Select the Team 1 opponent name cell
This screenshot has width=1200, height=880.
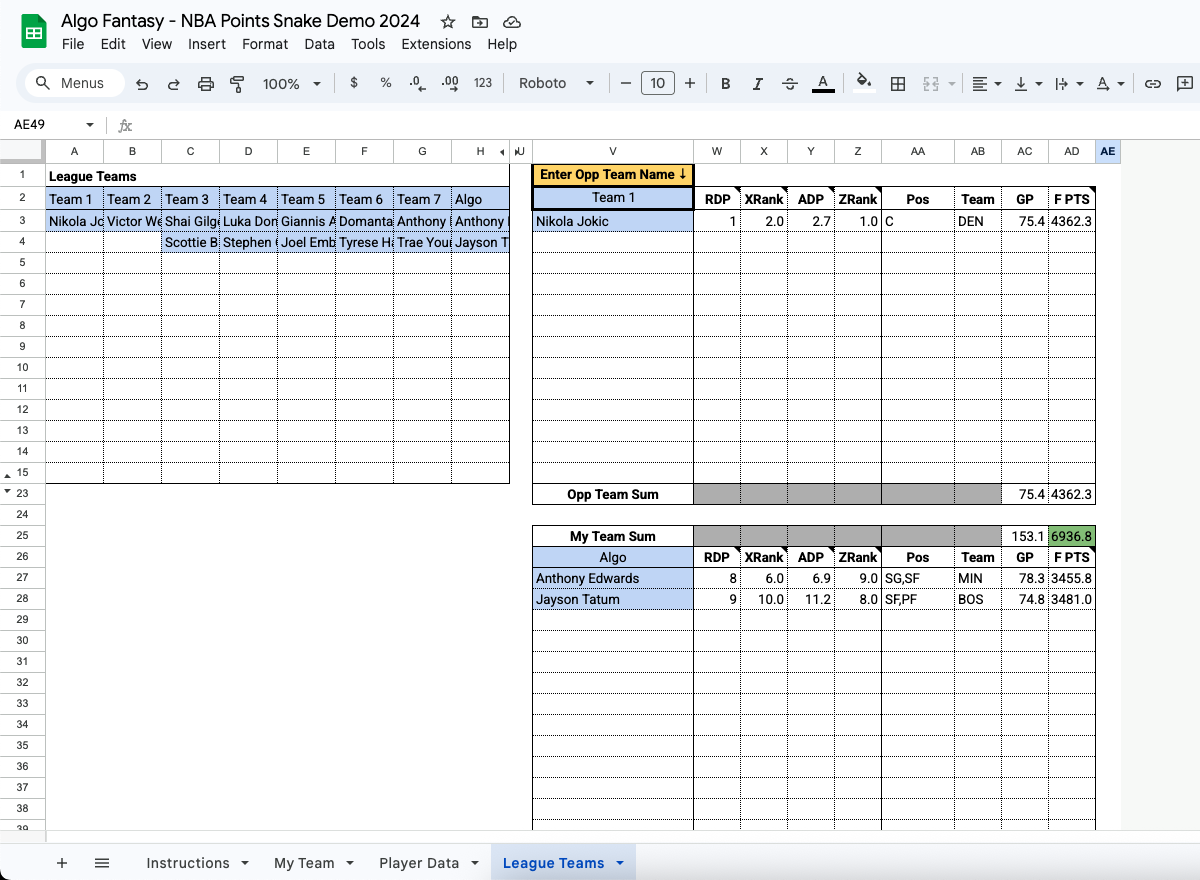[613, 198]
